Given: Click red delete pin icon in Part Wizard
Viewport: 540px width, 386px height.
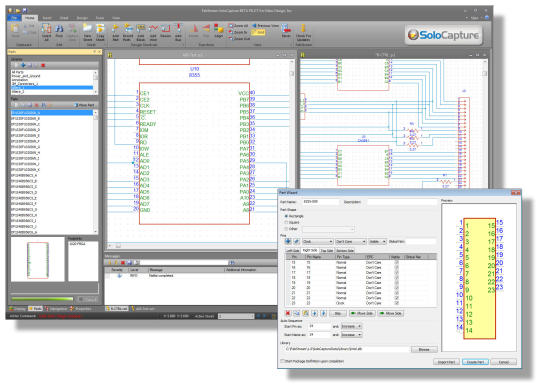Looking at the screenshot, I should 288,313.
